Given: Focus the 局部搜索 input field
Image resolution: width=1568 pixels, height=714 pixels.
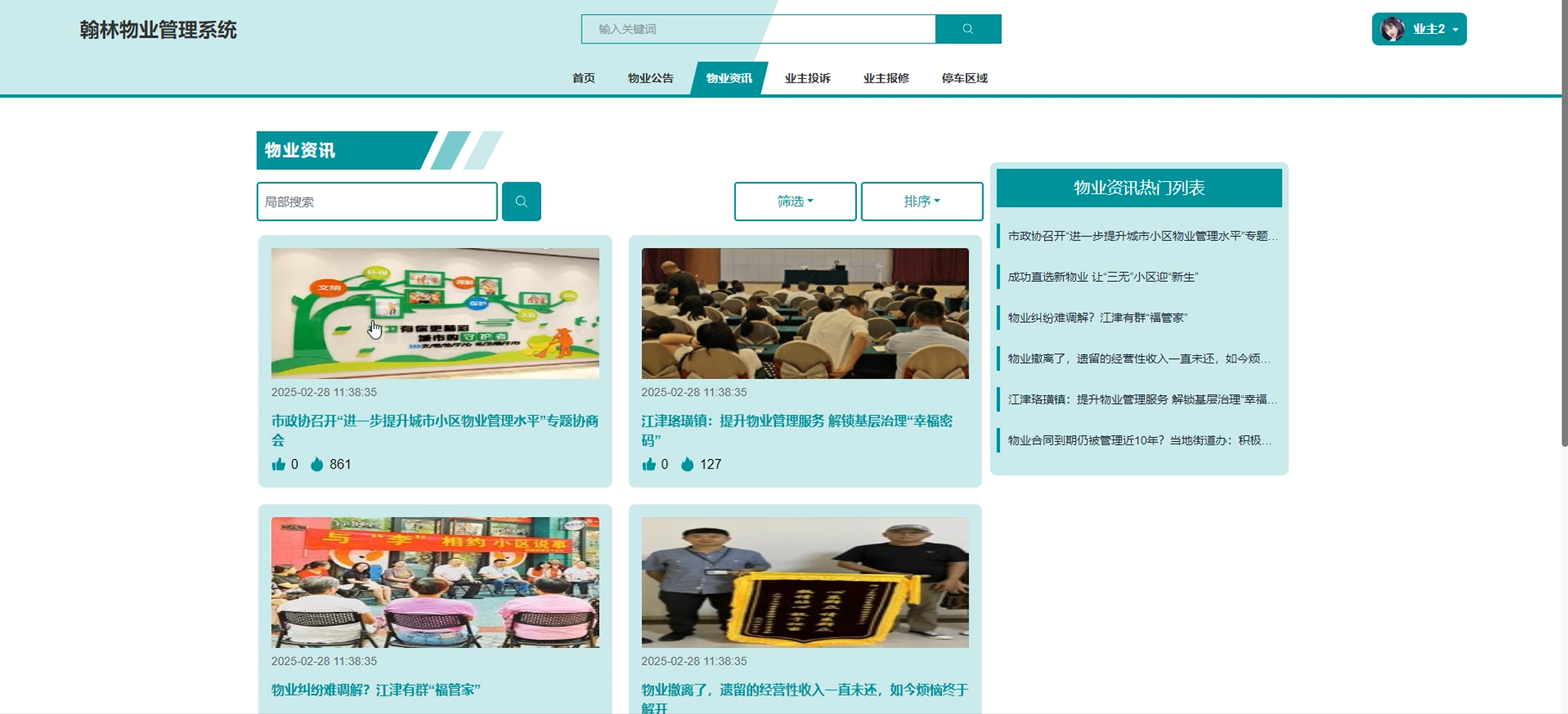Looking at the screenshot, I should (377, 202).
